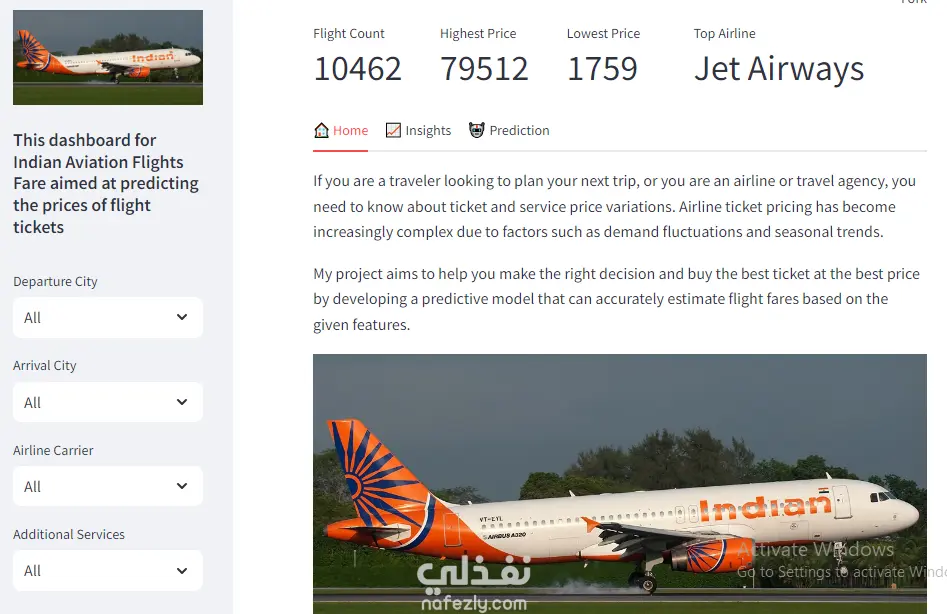Click the face icon beside Prediction
The height and width of the screenshot is (614, 947).
click(477, 130)
